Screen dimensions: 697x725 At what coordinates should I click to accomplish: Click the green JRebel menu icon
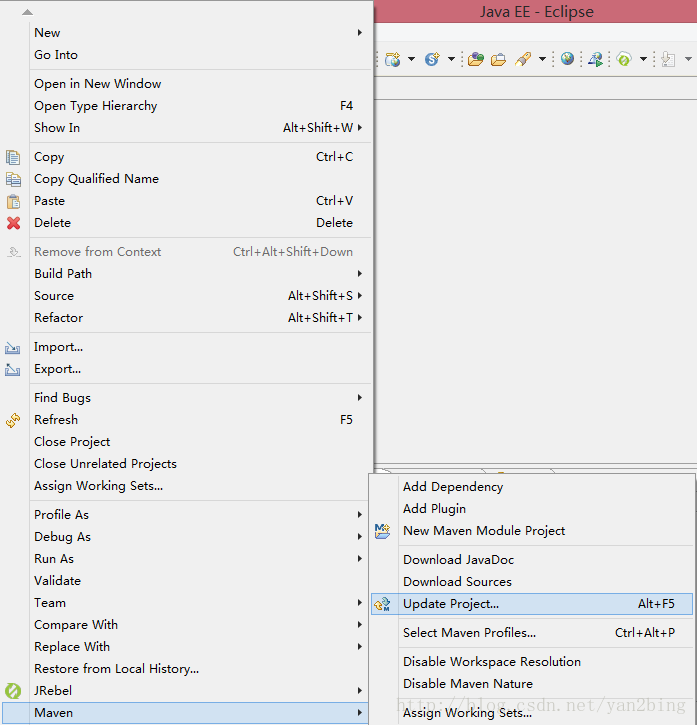[13, 691]
